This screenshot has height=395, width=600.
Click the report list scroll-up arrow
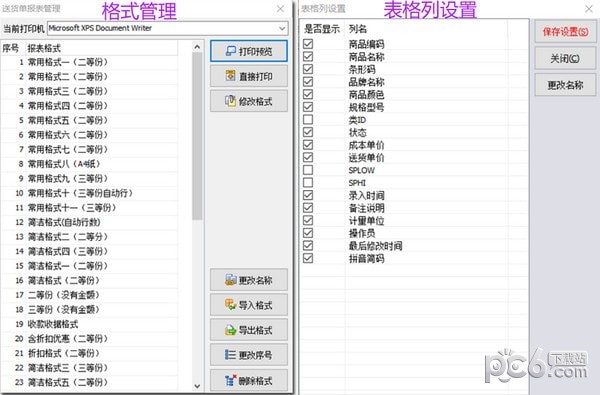pyautogui.click(x=197, y=47)
